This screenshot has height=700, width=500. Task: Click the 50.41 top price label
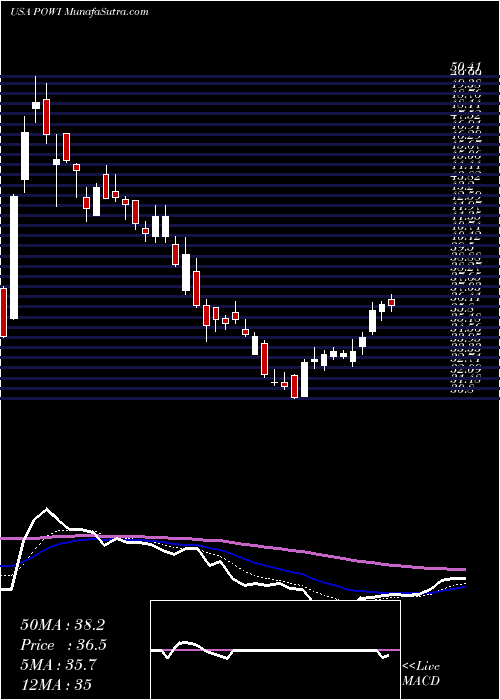point(465,67)
